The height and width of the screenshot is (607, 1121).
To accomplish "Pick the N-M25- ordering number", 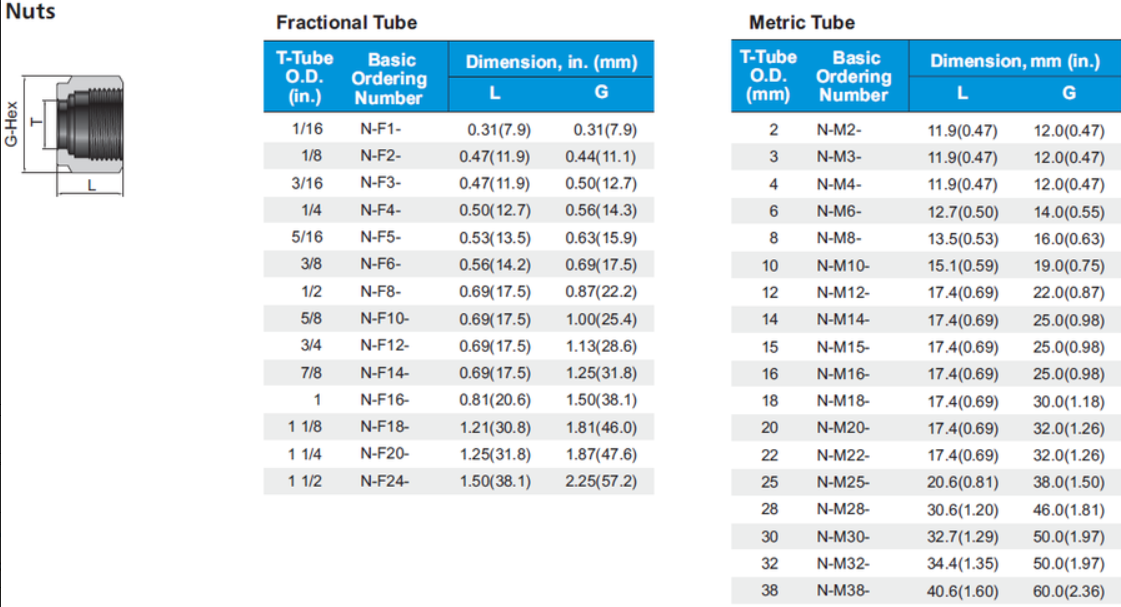I will click(x=843, y=482).
